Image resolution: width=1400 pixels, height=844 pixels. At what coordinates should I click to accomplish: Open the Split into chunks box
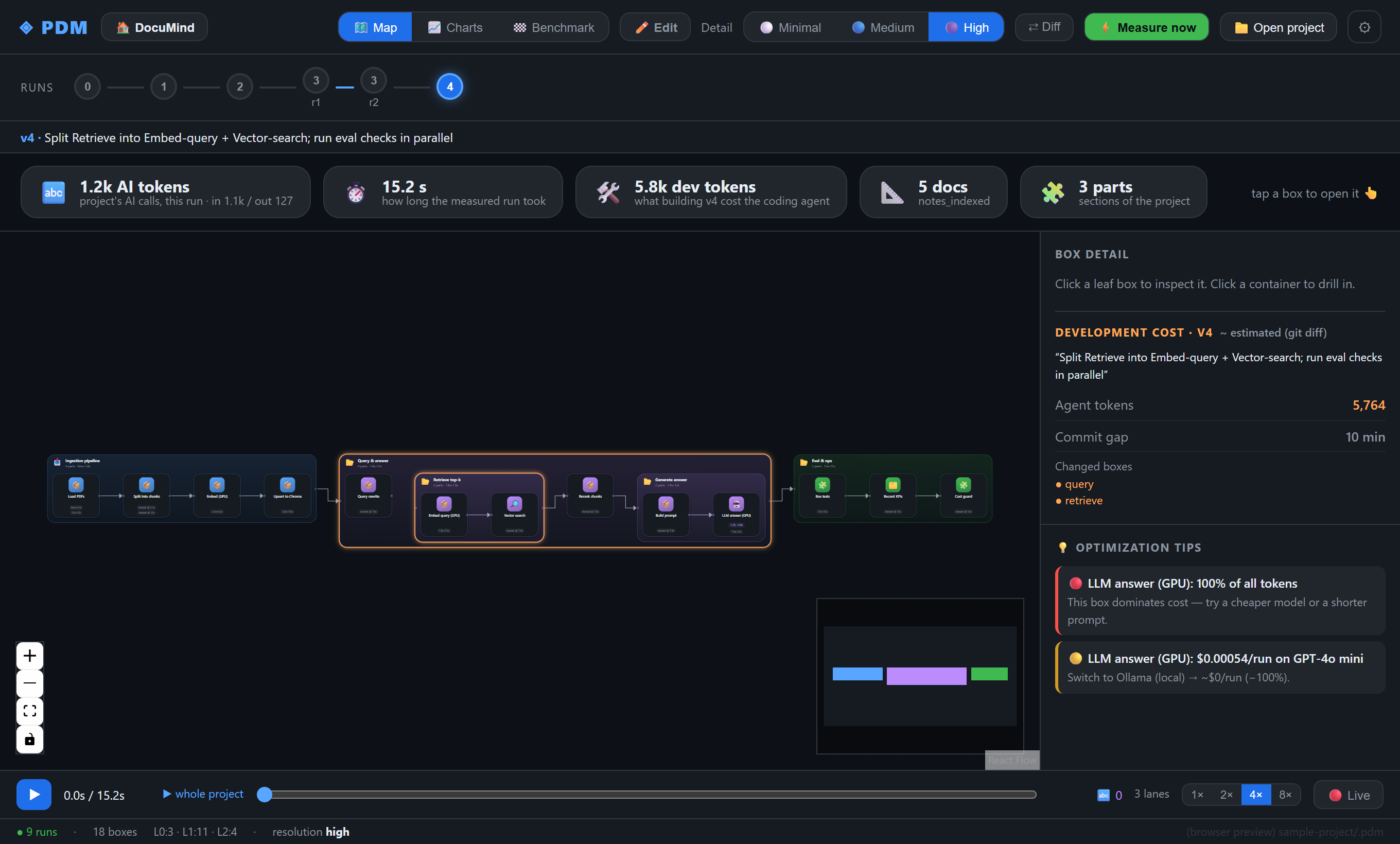coord(147,495)
